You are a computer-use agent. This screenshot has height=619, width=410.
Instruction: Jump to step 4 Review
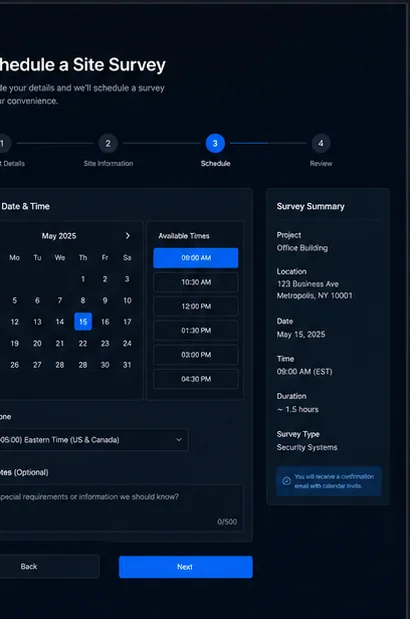[x=321, y=143]
